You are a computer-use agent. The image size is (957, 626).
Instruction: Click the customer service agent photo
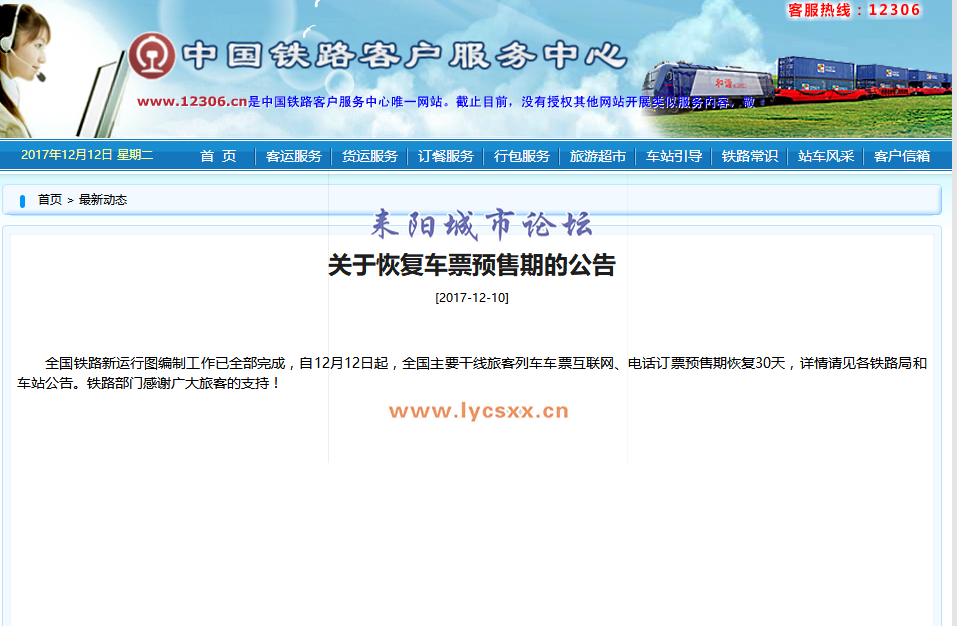click(x=24, y=69)
